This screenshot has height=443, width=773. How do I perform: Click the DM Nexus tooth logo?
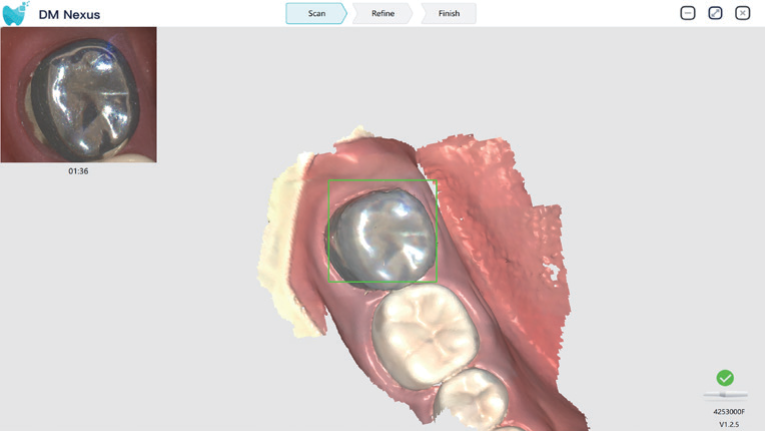[x=16, y=14]
